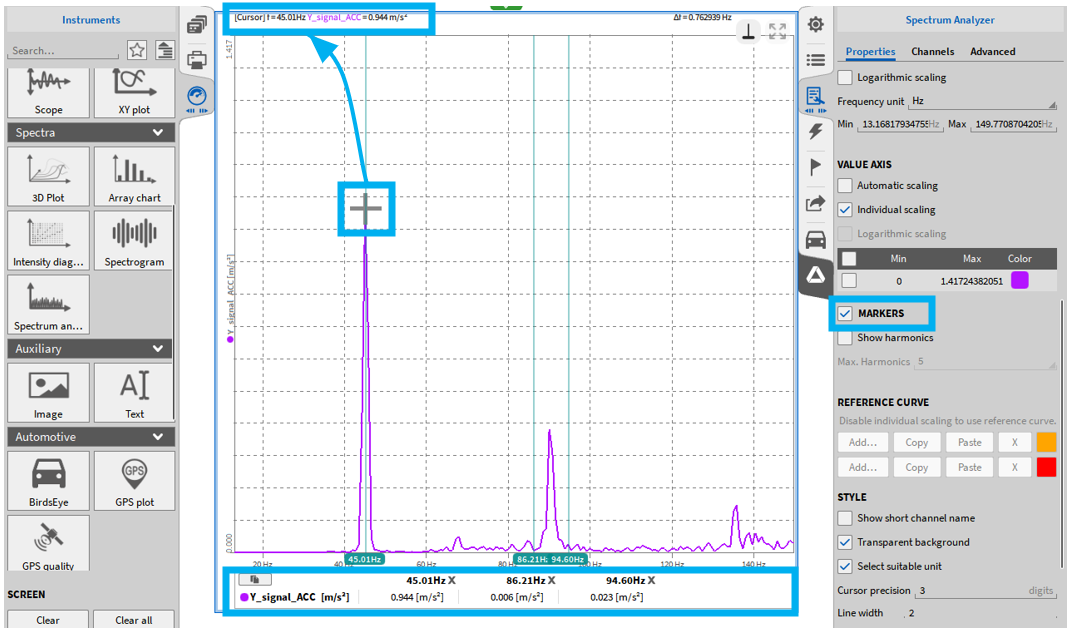
Task: Enable Logarithmic scaling for frequency axis
Action: click(846, 77)
